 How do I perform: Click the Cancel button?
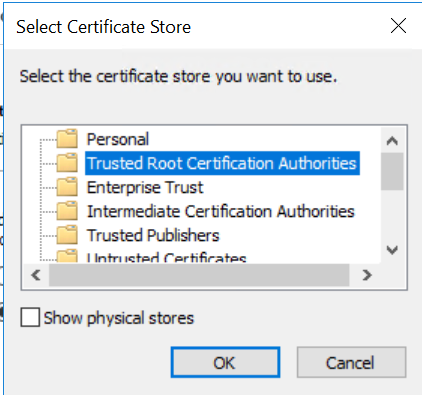[351, 362]
